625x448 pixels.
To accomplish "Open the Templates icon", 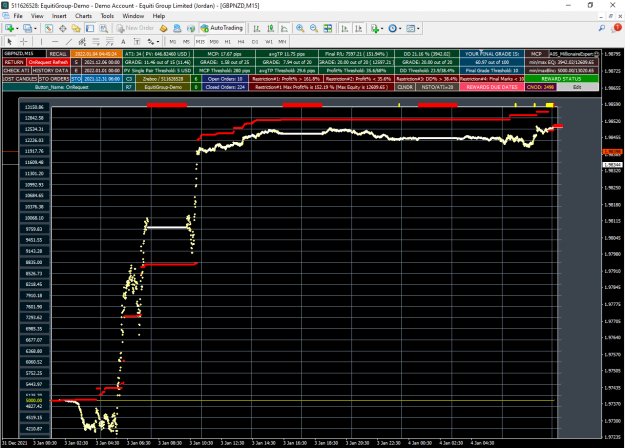I will (411, 28).
